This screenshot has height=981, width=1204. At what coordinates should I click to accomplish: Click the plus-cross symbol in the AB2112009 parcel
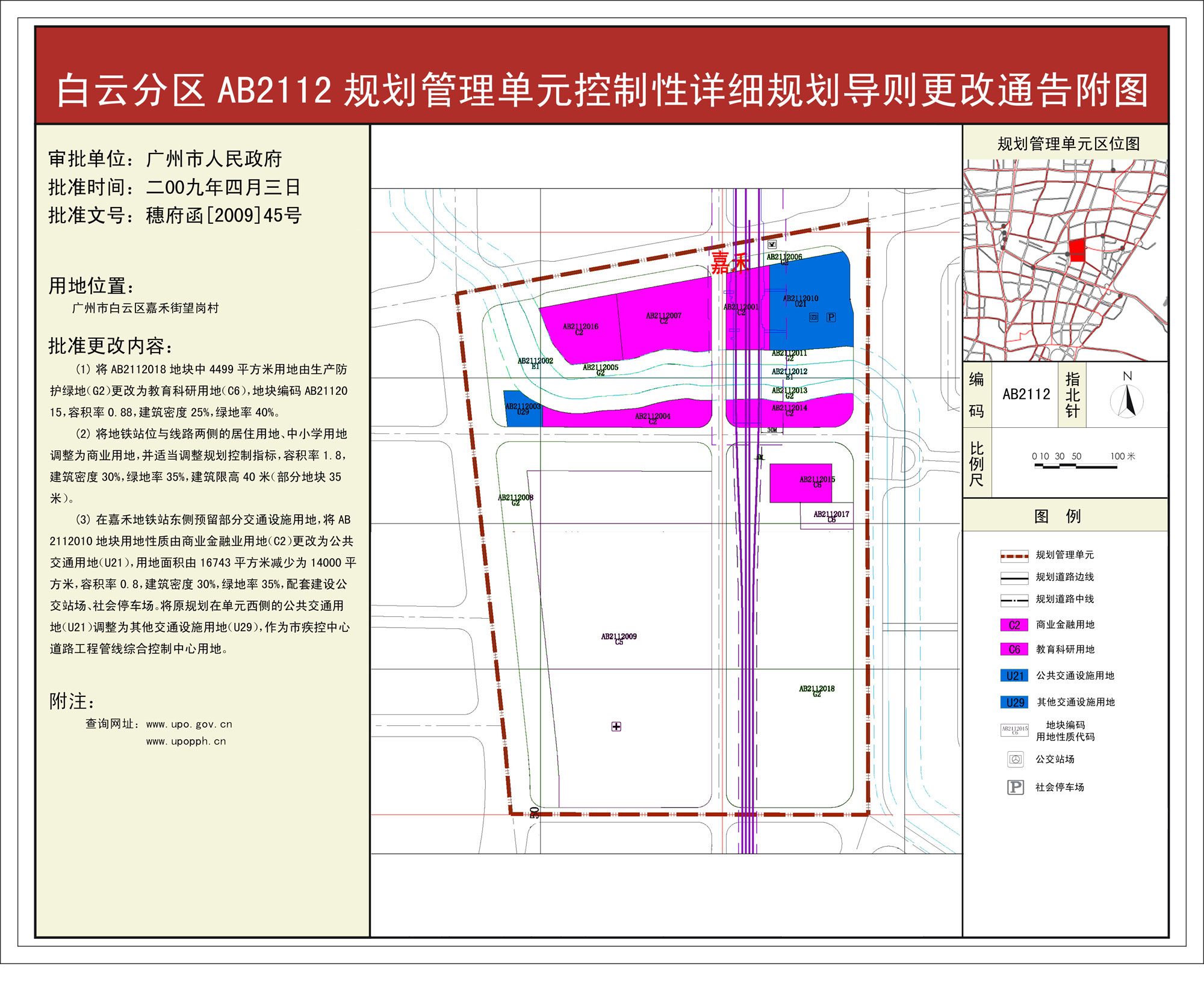[616, 726]
